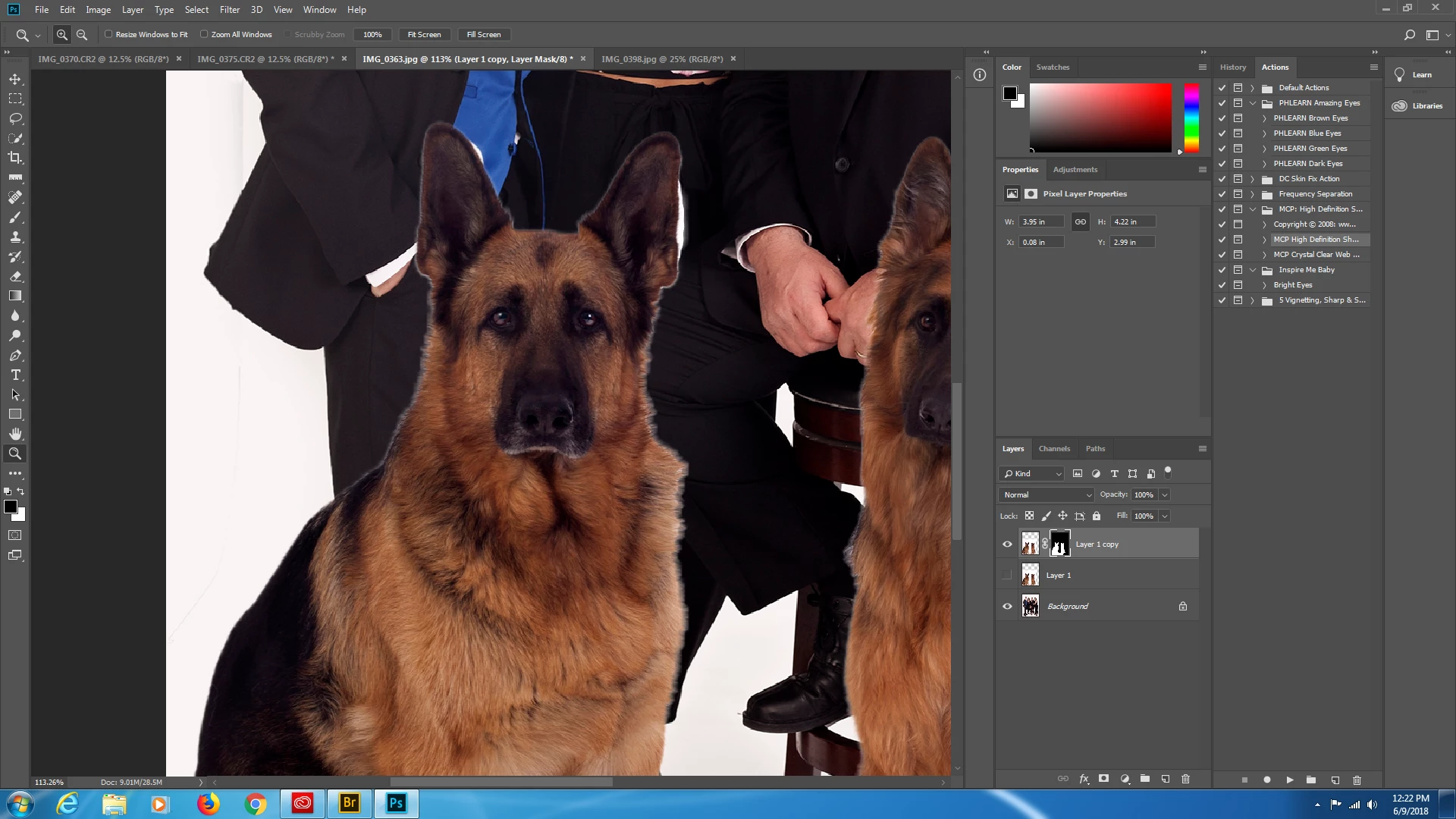Show the hidden Layer 1
This screenshot has width=1456, height=819.
(x=1007, y=575)
